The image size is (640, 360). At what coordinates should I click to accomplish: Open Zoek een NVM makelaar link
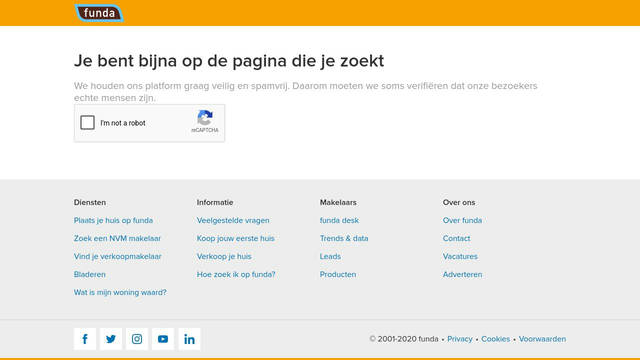point(117,238)
